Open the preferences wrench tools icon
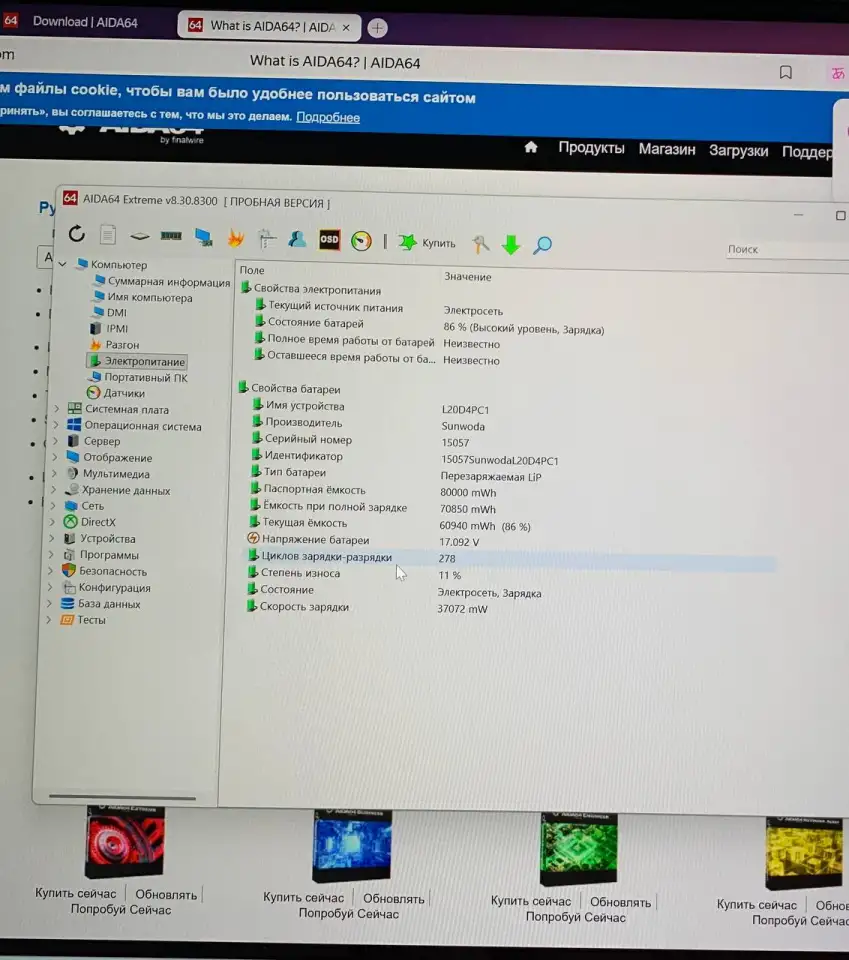Image resolution: width=849 pixels, height=960 pixels. pos(481,244)
